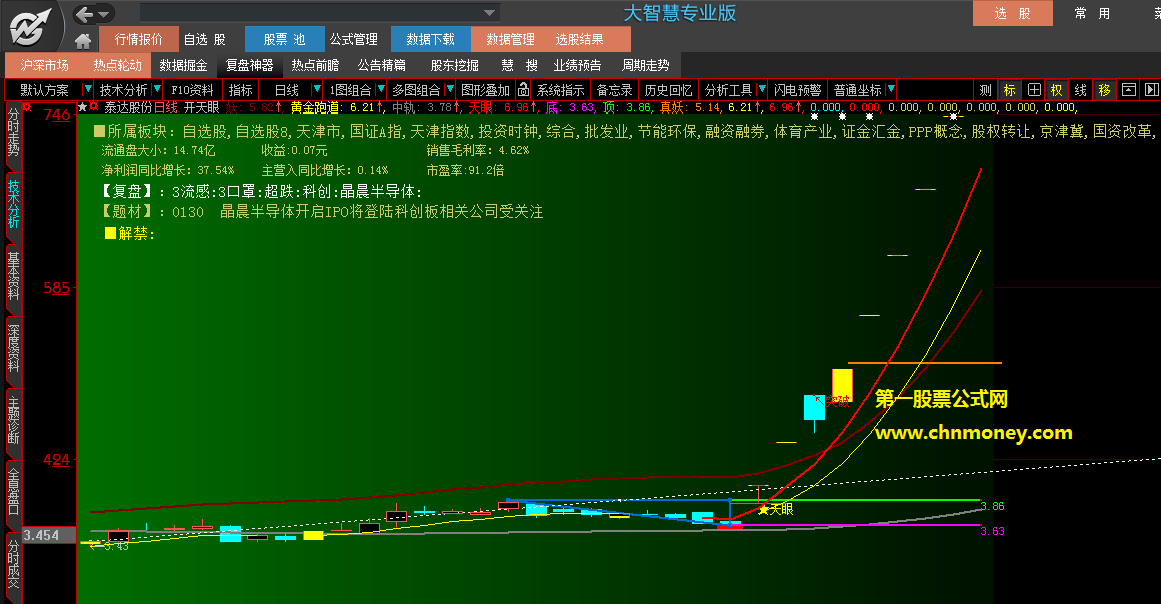Select 沪深市场 submenu
The image size is (1161, 604).
pos(44,65)
